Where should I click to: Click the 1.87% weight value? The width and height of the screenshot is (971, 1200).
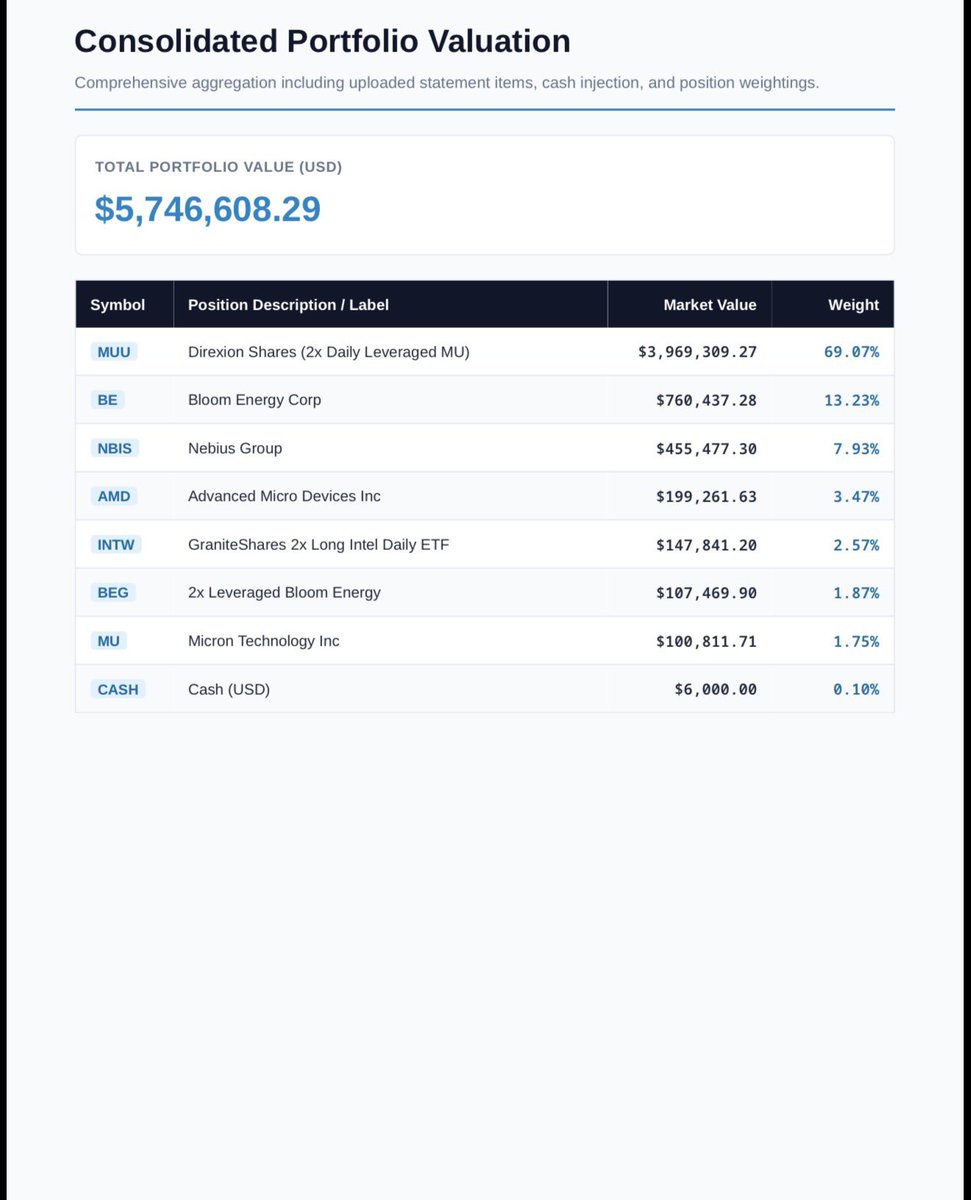point(856,592)
